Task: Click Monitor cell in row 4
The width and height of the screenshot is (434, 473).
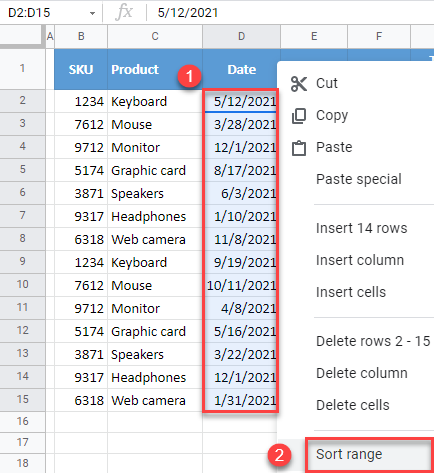Action: coord(155,147)
